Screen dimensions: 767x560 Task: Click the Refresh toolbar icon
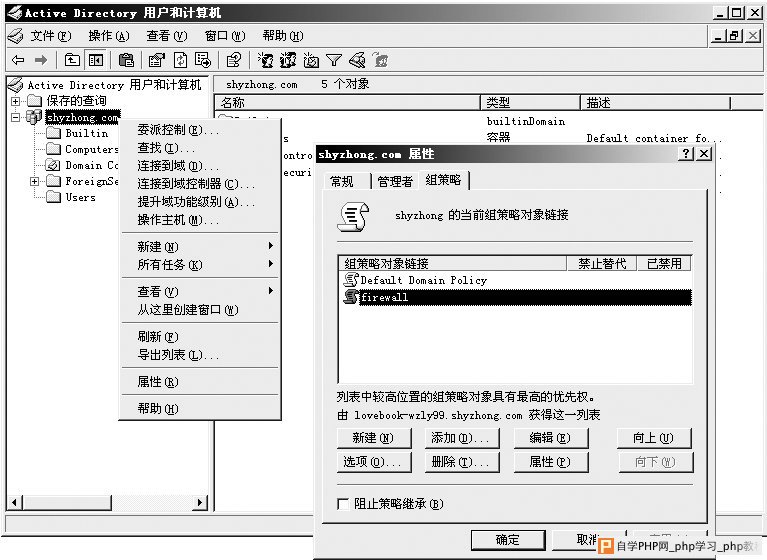click(x=180, y=60)
